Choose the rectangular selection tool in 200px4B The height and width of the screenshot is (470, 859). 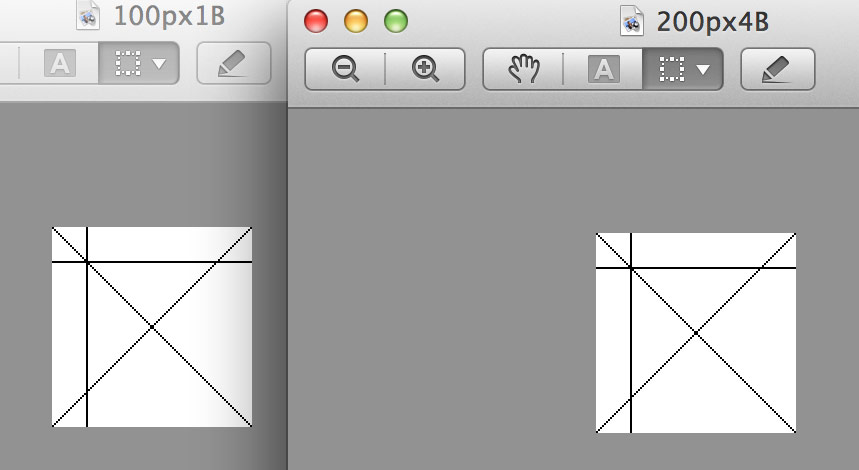pyautogui.click(x=671, y=70)
